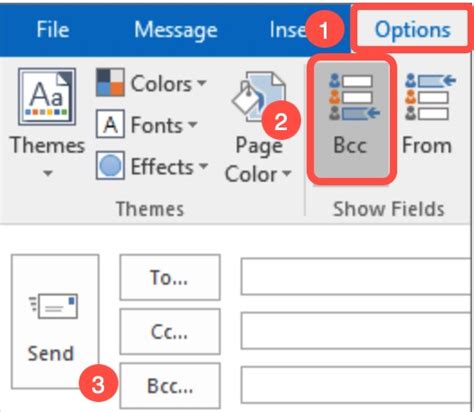Switch to the File tab
The height and width of the screenshot is (412, 474).
53,30
